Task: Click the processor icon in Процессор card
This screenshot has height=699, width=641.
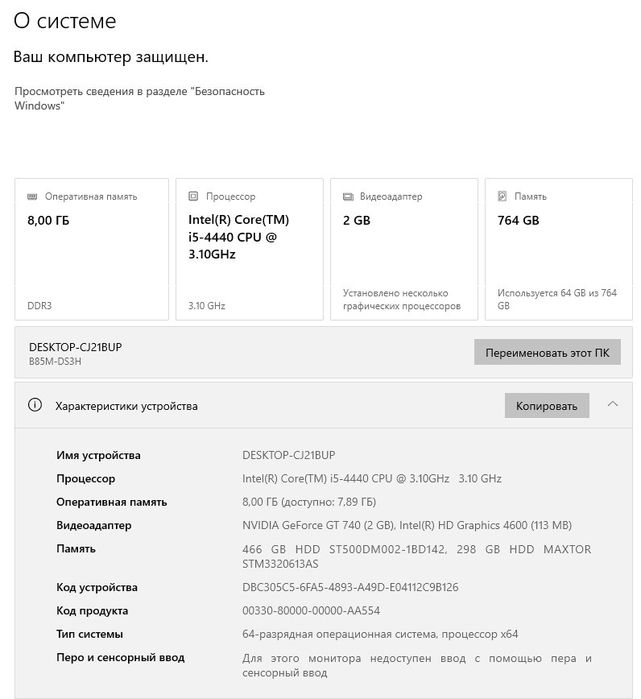Action: tap(194, 197)
